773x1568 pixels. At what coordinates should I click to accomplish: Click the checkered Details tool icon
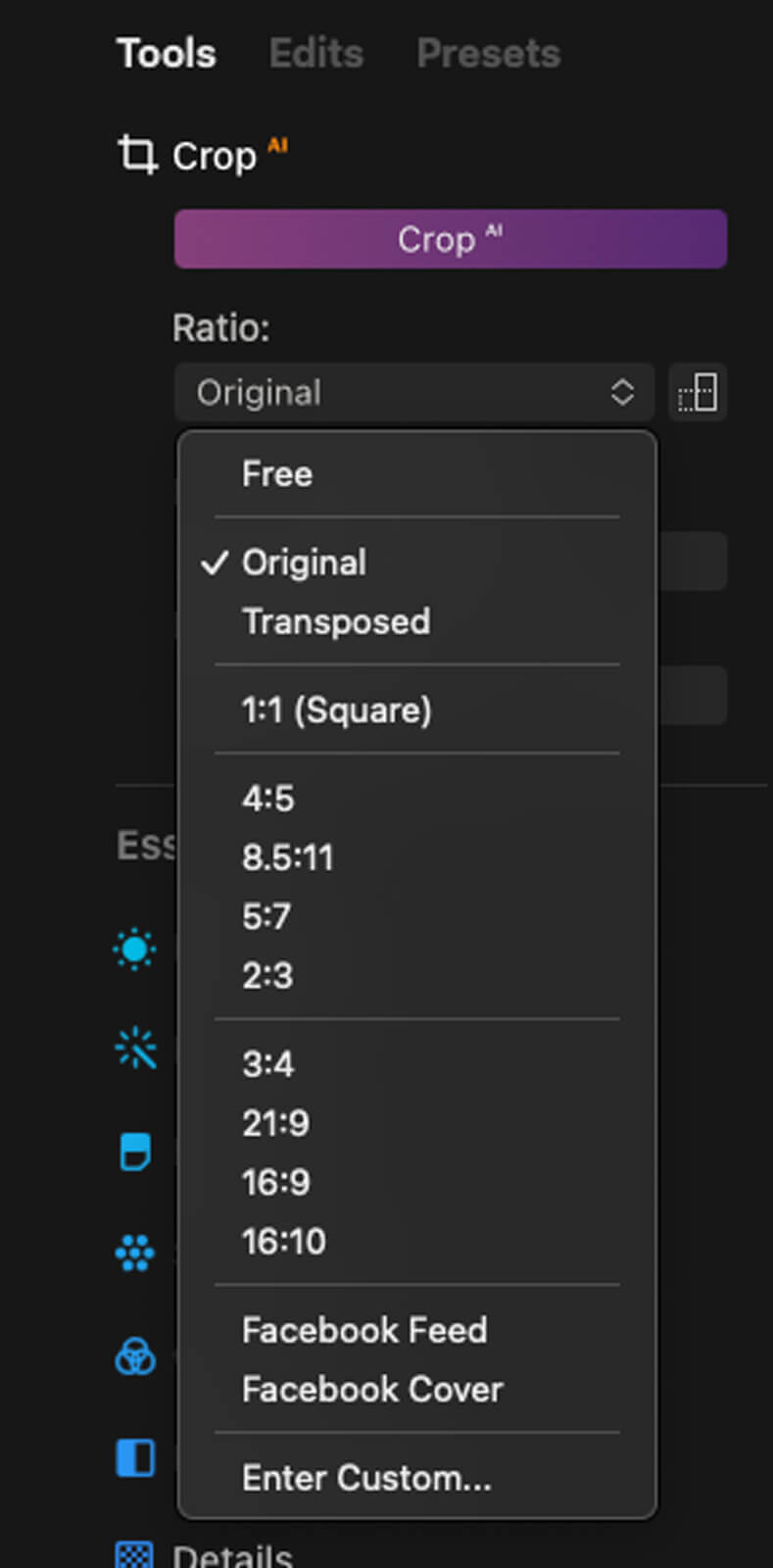[x=135, y=1555]
